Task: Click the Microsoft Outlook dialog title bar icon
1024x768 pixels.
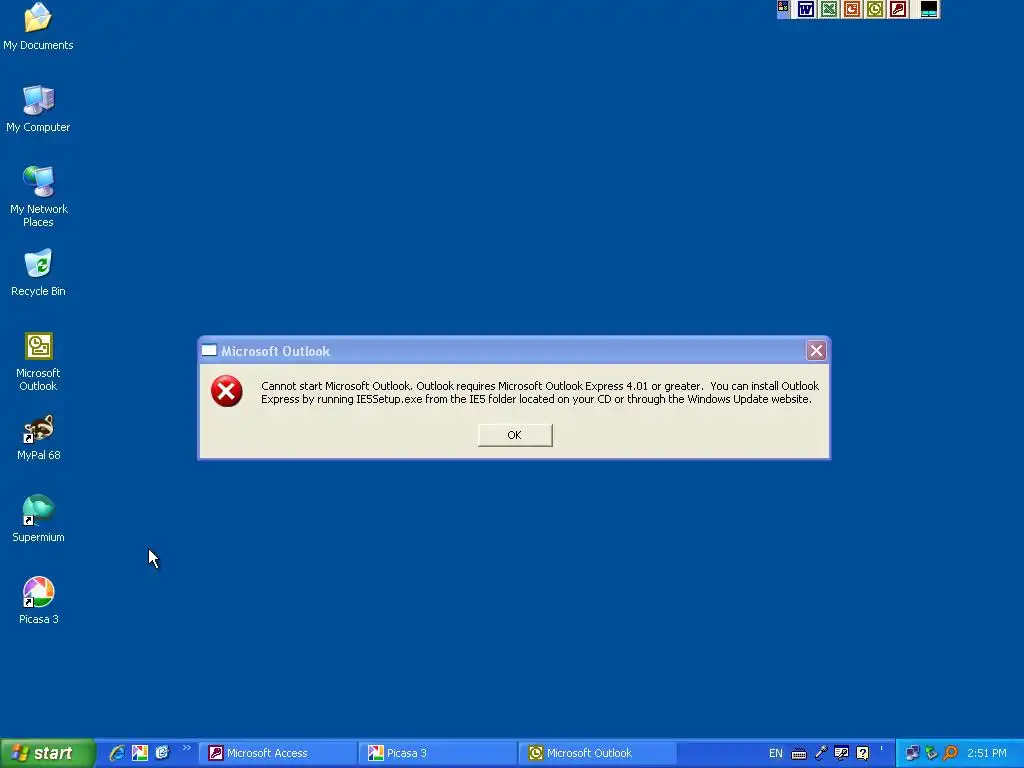Action: point(209,351)
